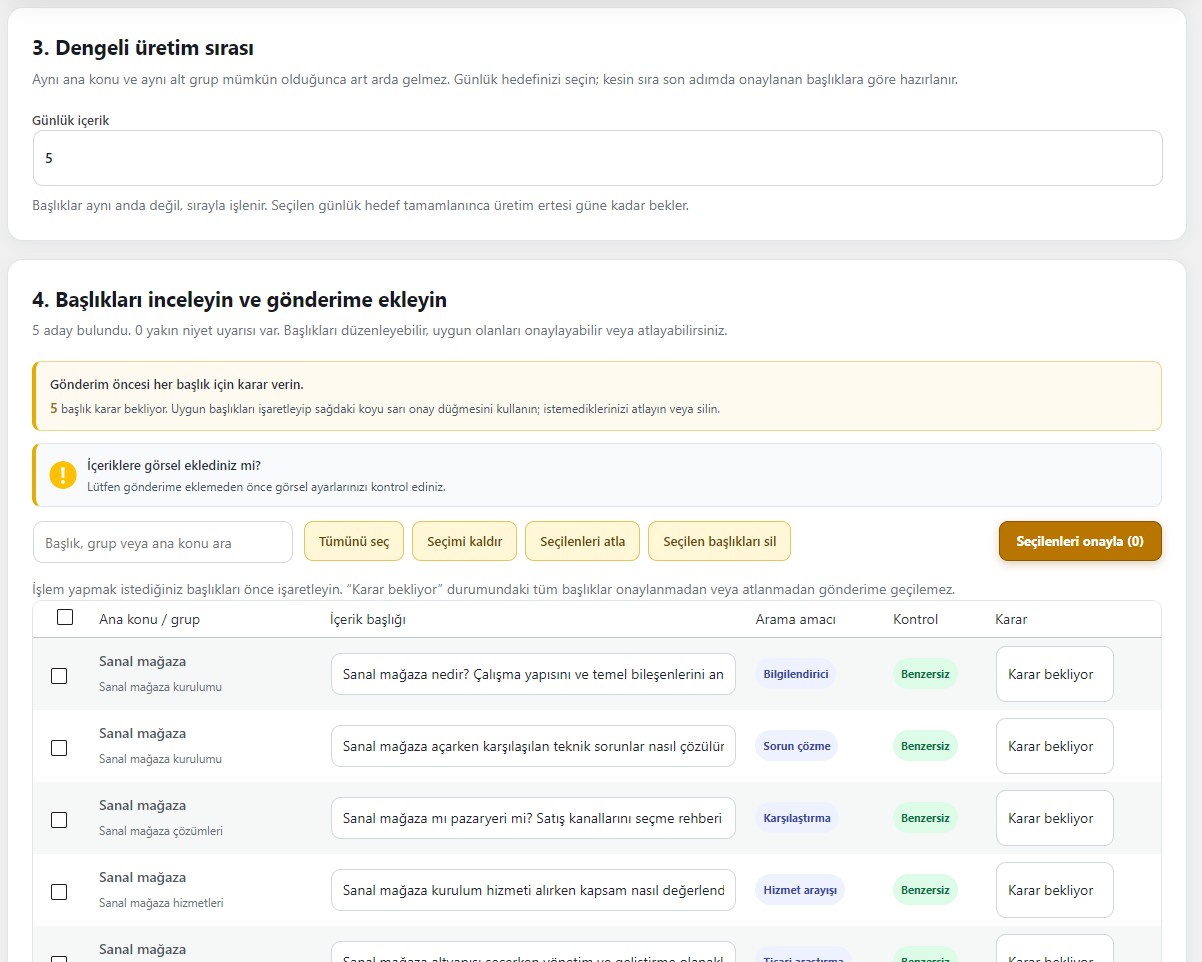This screenshot has height=962, width=1202.
Task: Open 'Karar bekliyor' dropdown in Karşılaştırma row
Action: pos(1054,818)
